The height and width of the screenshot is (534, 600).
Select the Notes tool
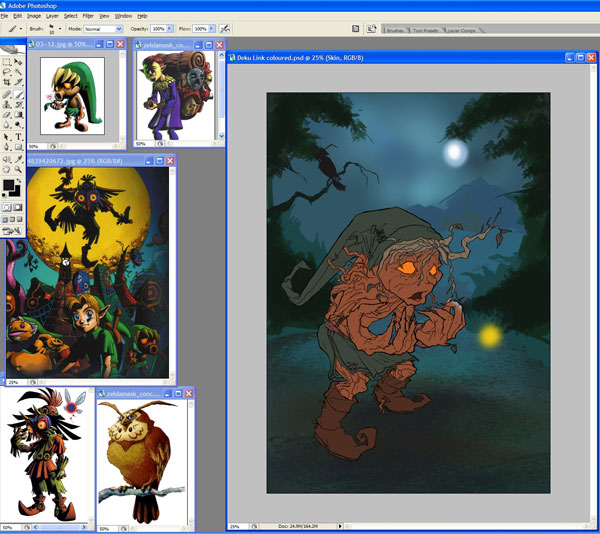click(7, 159)
